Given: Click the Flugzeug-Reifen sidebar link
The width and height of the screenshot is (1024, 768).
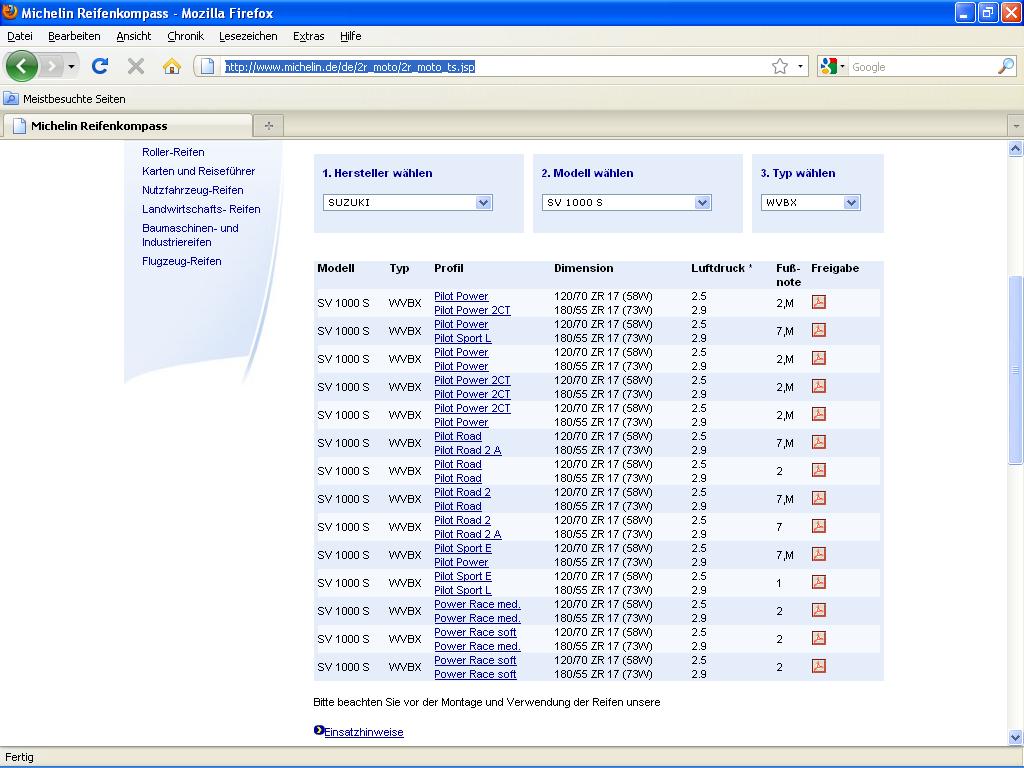Looking at the screenshot, I should pos(181,261).
